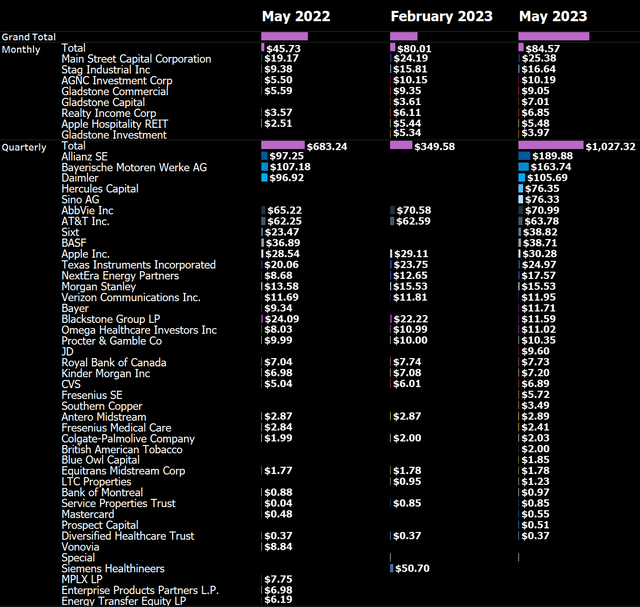Image resolution: width=640 pixels, height=607 pixels.
Task: Click Monthly total value $80.01
Action: (x=414, y=49)
